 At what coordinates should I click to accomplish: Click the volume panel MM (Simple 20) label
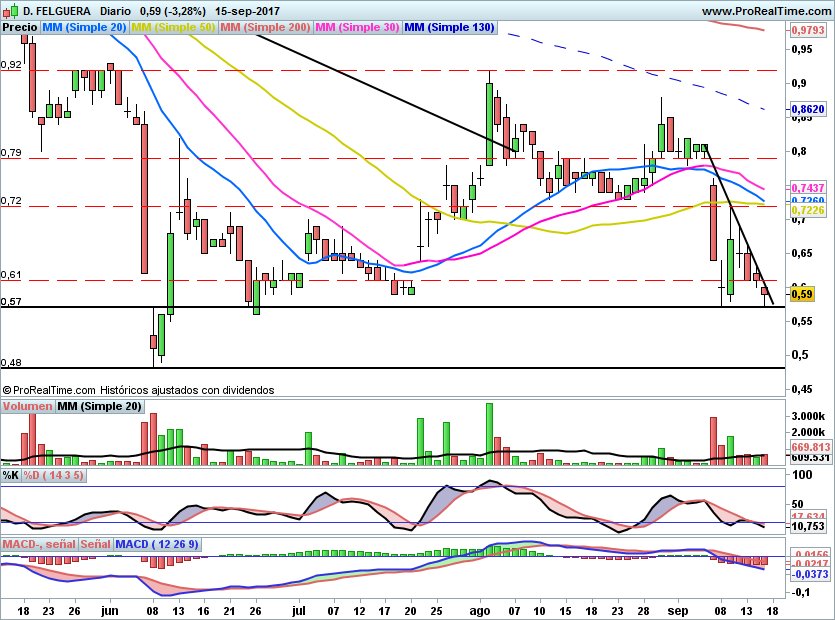point(99,406)
